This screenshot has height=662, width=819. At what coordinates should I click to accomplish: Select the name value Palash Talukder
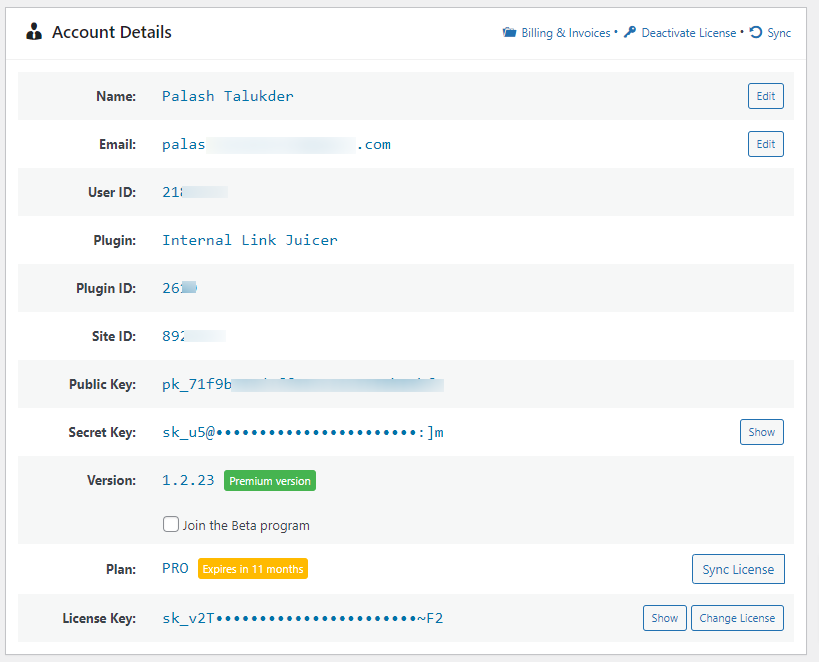pos(227,96)
